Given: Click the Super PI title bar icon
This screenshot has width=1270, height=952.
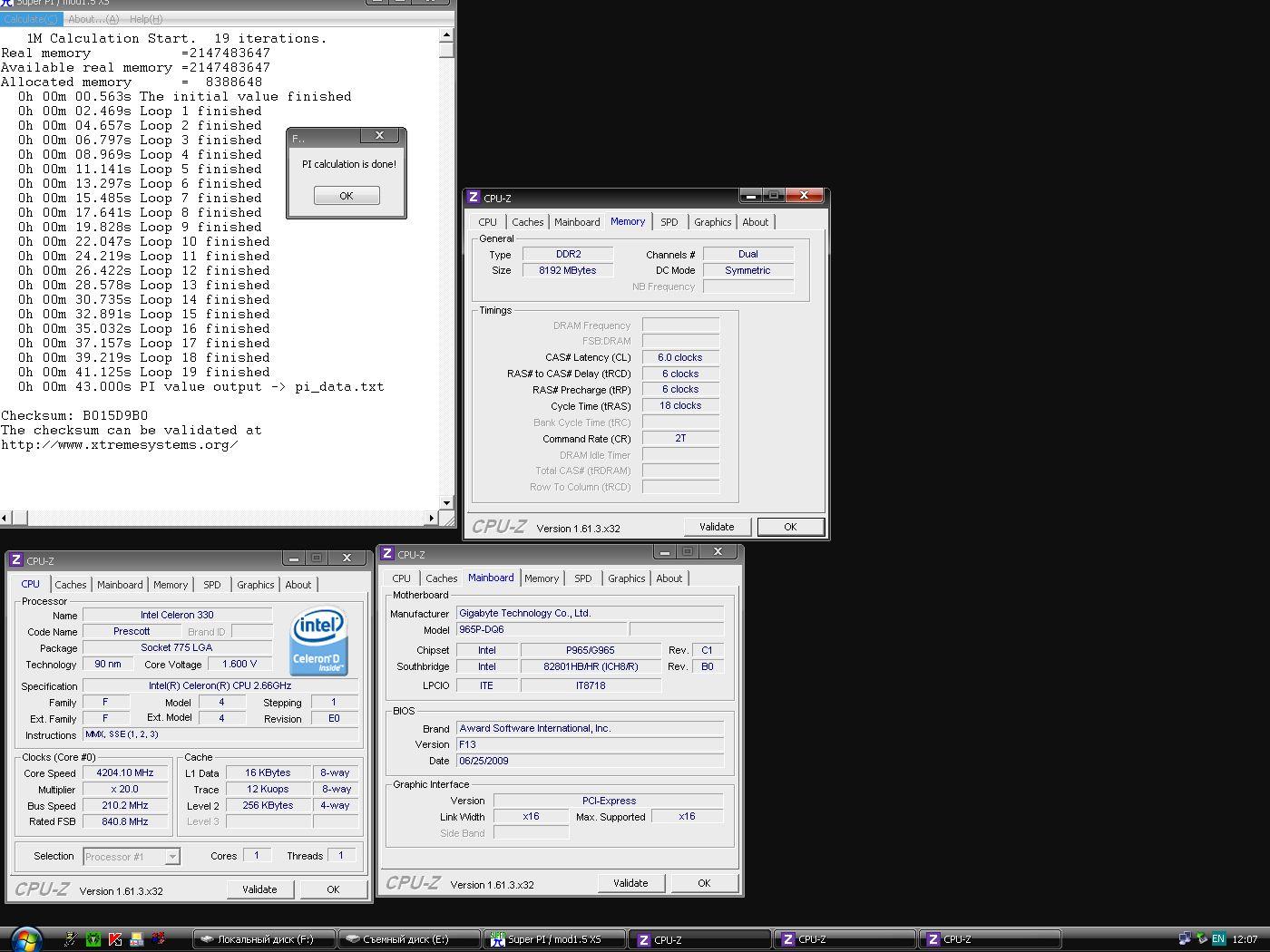Looking at the screenshot, I should pyautogui.click(x=7, y=3).
